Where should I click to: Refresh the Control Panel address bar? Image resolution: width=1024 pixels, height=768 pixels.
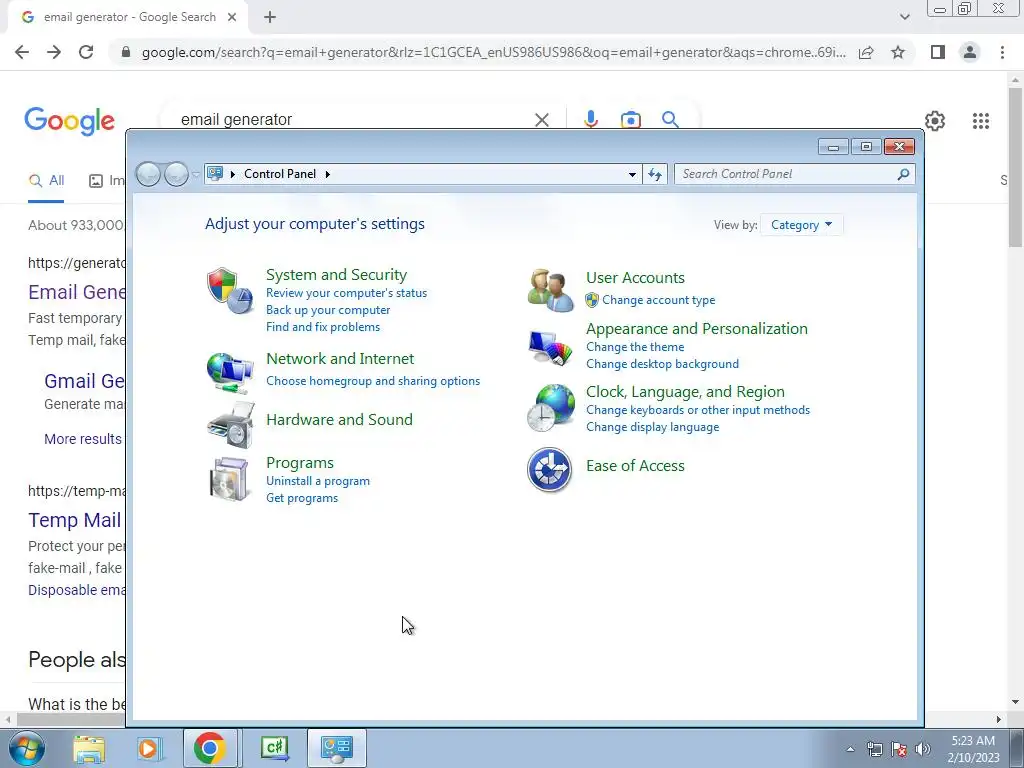coord(655,174)
